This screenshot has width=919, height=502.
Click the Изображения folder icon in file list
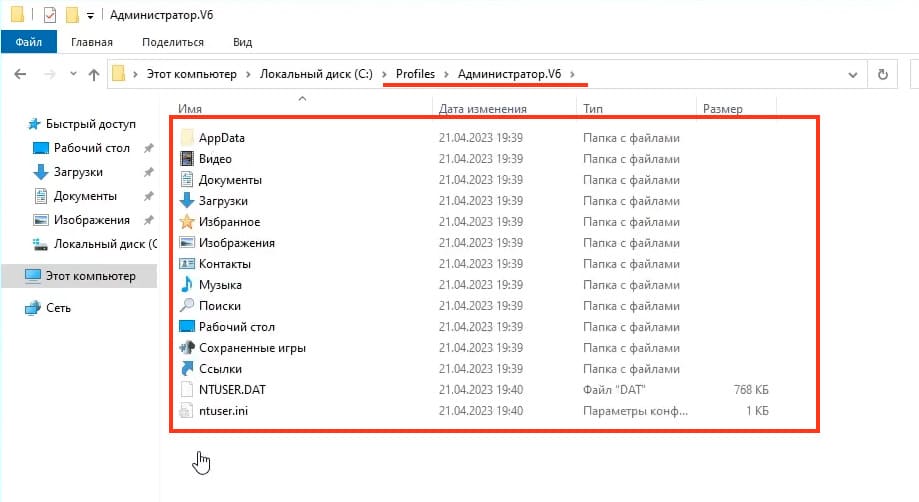pos(187,243)
